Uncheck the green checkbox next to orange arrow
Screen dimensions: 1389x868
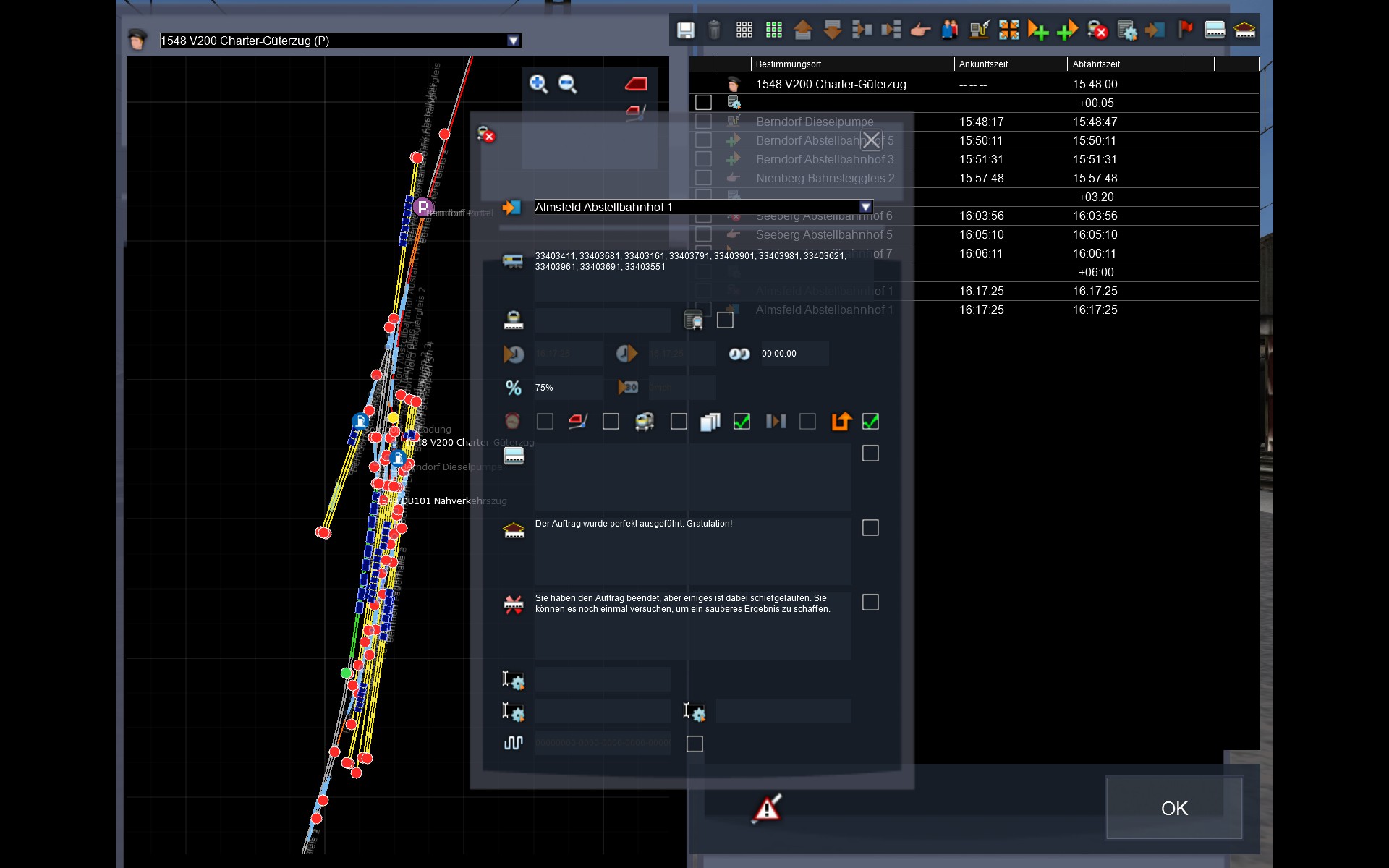pos(870,422)
